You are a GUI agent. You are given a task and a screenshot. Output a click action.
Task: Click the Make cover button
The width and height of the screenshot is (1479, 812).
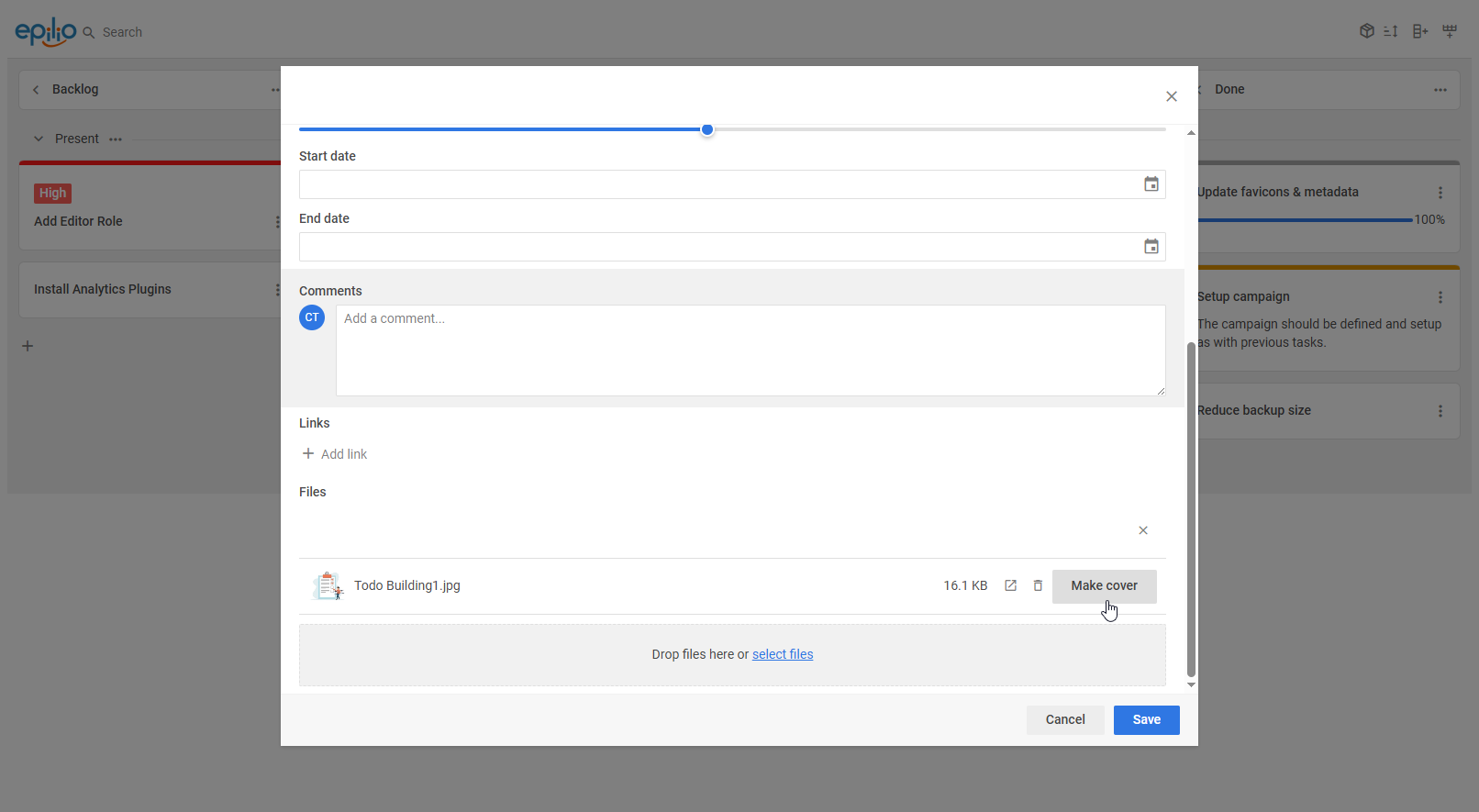click(x=1104, y=586)
